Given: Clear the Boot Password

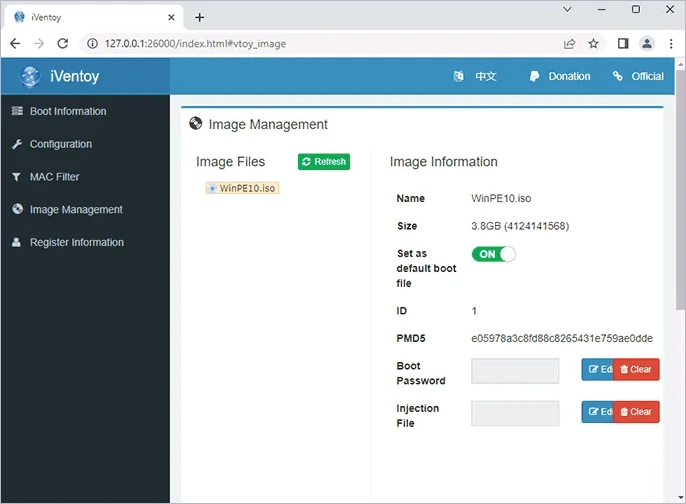Looking at the screenshot, I should coord(636,369).
